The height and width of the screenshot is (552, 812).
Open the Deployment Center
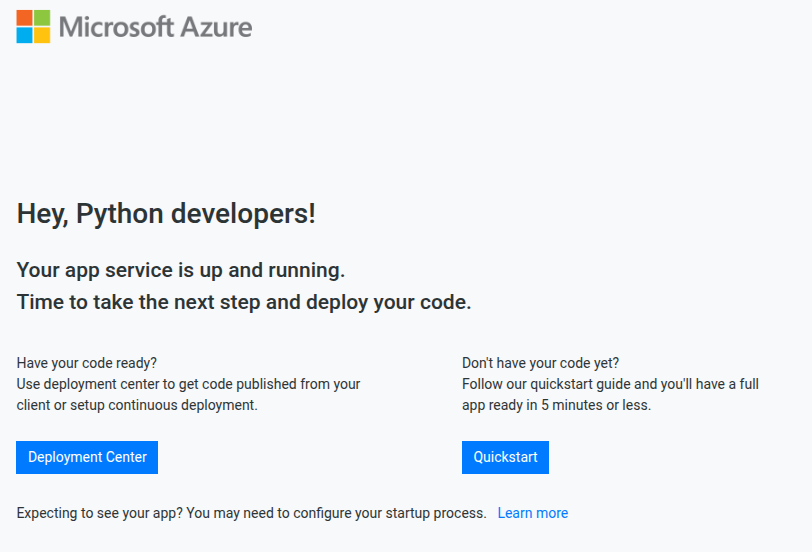87,457
